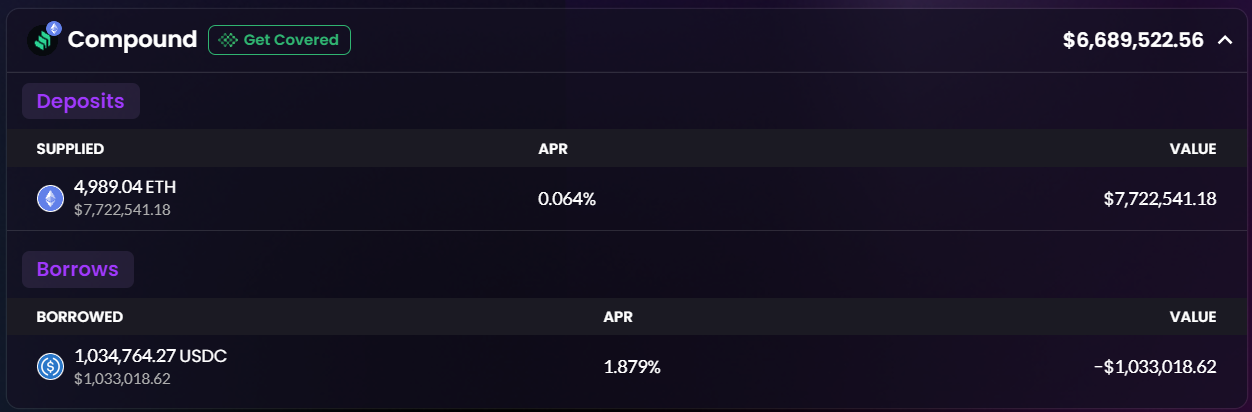Click the 1.879% borrow APR value

click(632, 367)
